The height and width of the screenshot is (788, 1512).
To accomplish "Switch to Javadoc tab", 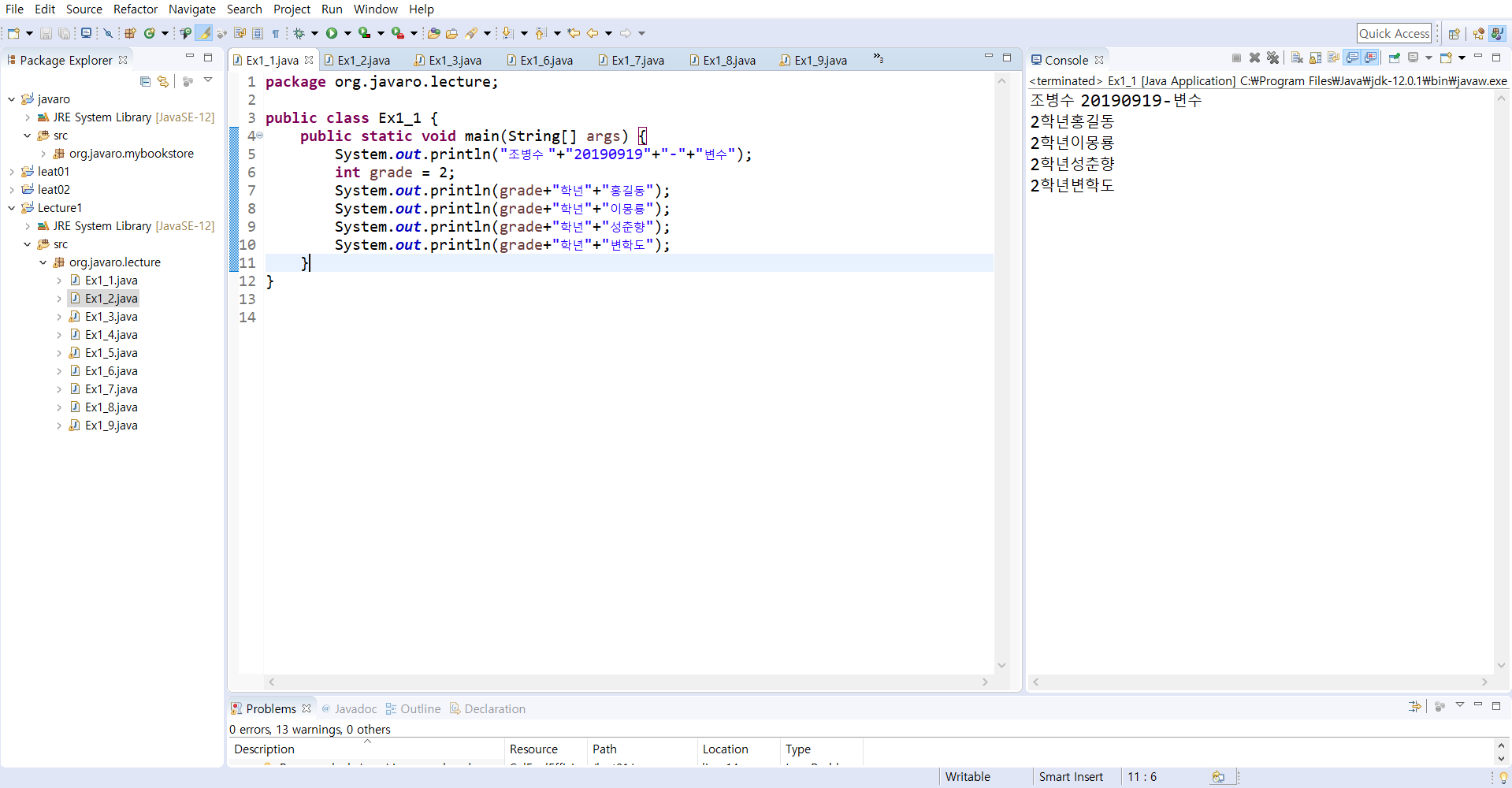I will click(x=348, y=708).
